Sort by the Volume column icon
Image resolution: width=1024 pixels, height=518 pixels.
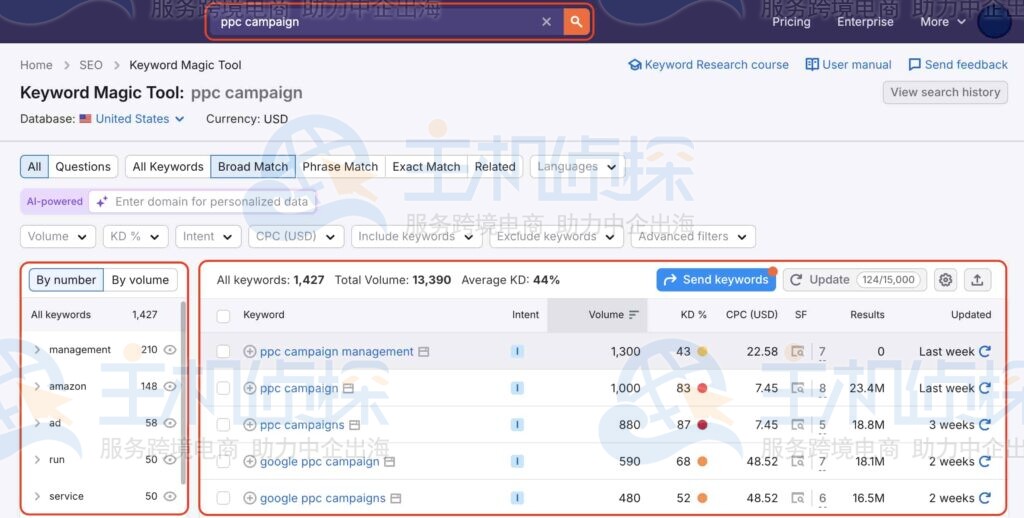click(x=633, y=315)
